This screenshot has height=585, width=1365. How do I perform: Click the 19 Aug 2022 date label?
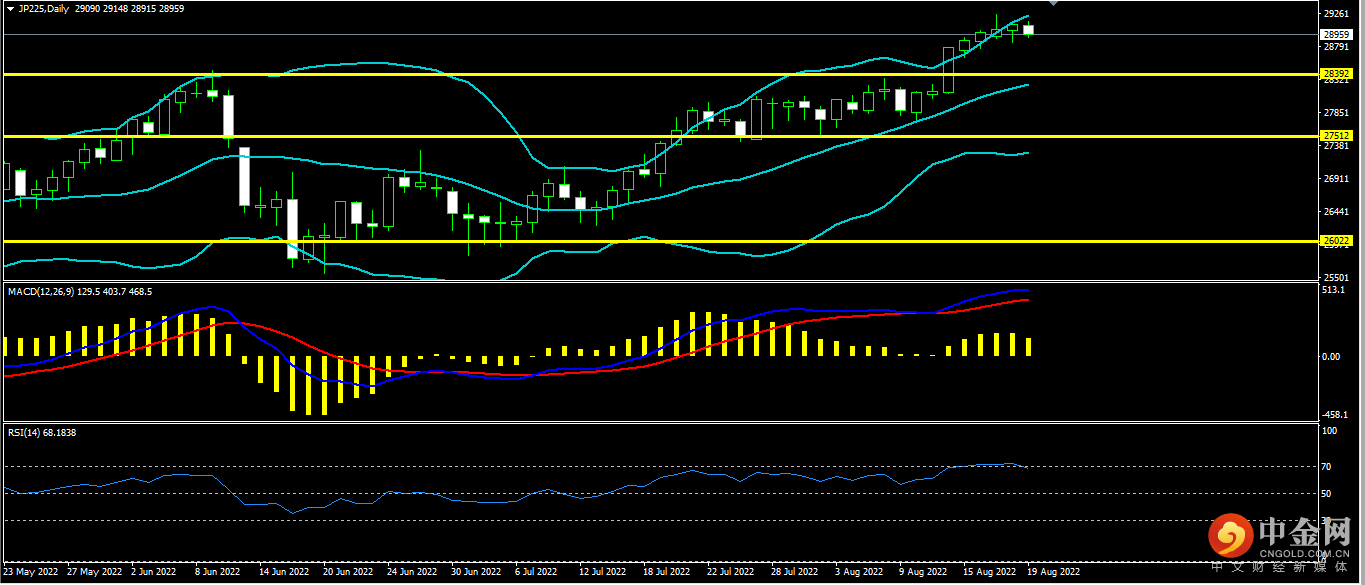[x=1053, y=573]
